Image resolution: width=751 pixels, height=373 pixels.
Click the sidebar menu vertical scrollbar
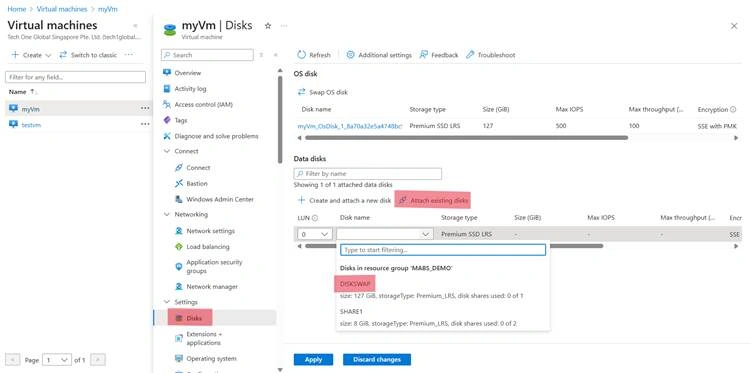pos(280,120)
